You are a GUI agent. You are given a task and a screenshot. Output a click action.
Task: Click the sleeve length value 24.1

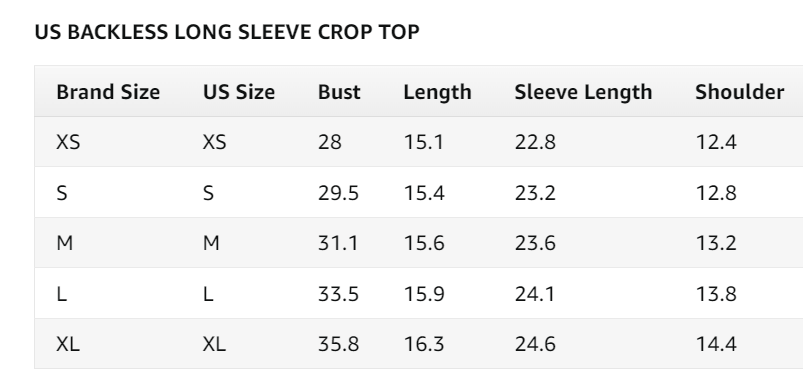[x=535, y=294]
